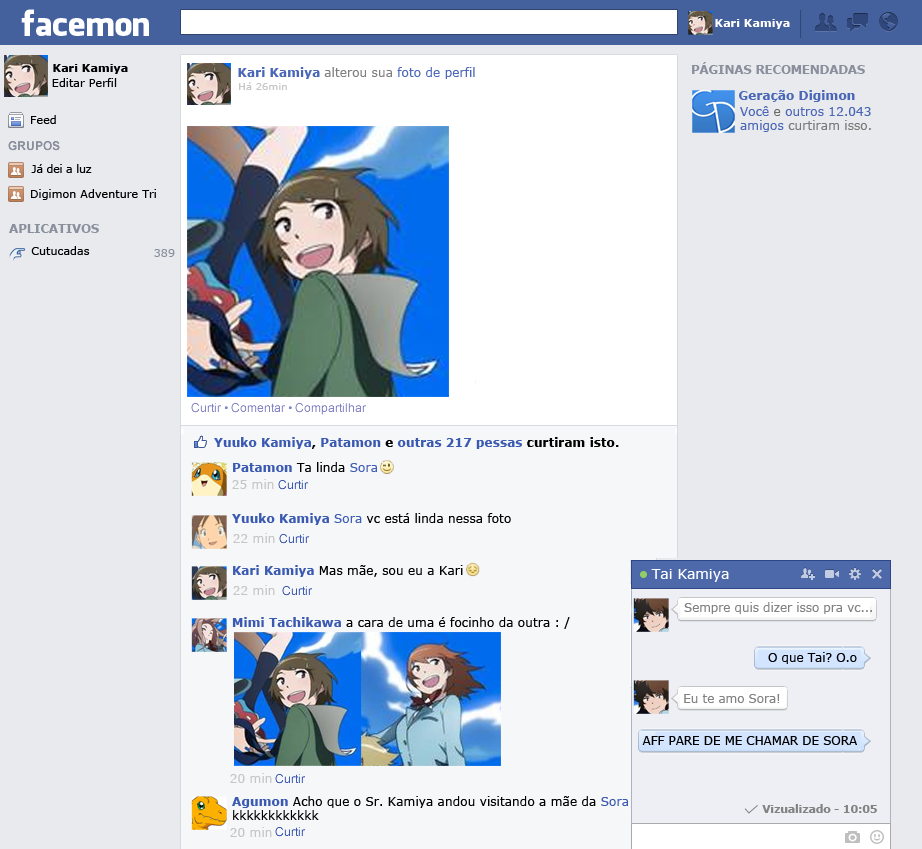Like Kari Kamiya's comment

coord(296,590)
